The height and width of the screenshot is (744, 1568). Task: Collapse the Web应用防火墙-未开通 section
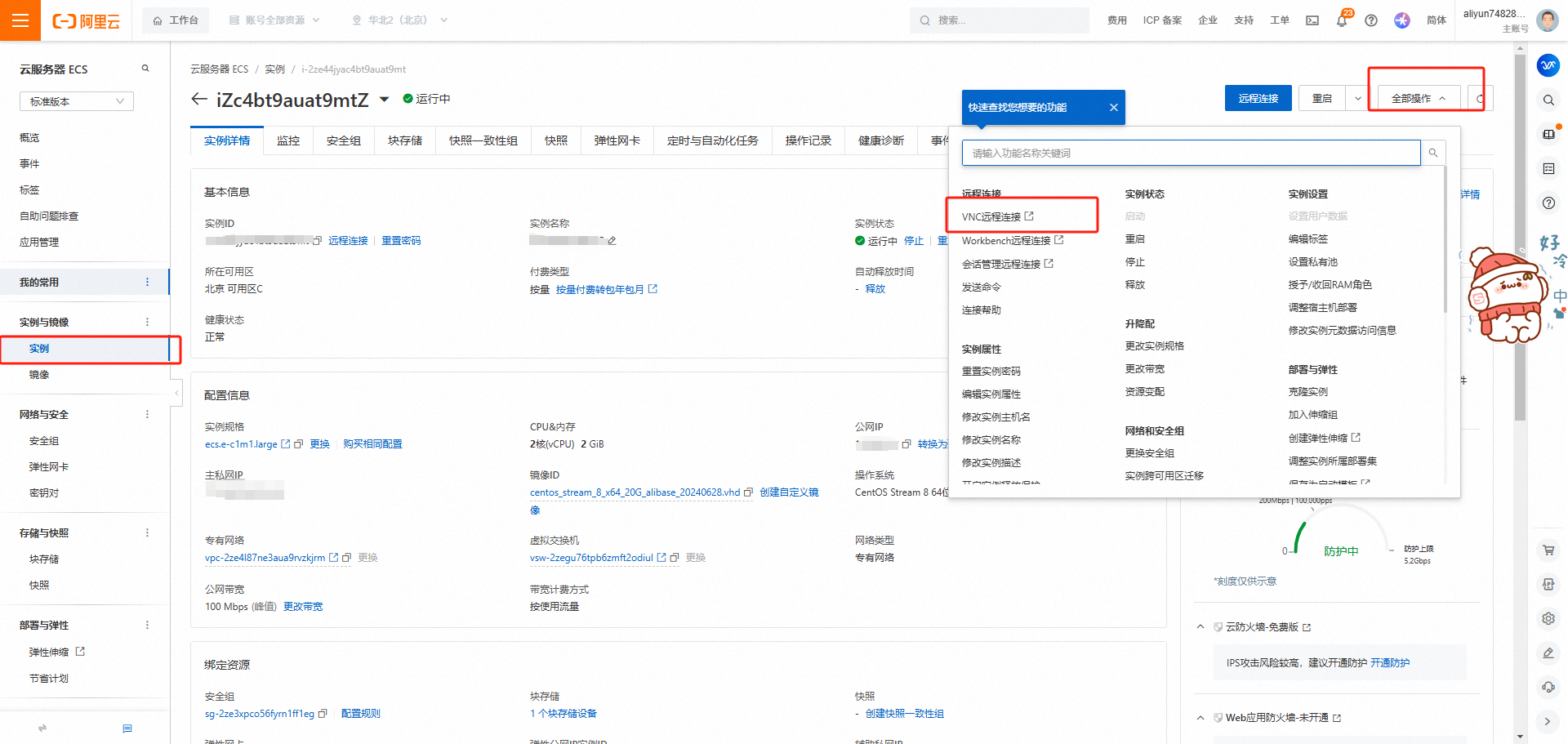click(x=1200, y=718)
